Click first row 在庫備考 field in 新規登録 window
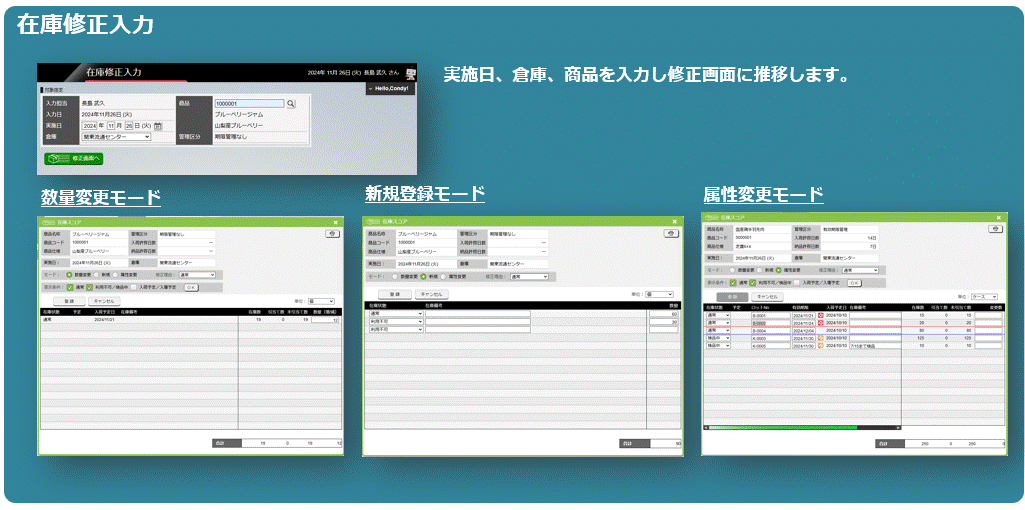This screenshot has width=1025, height=510. point(478,313)
